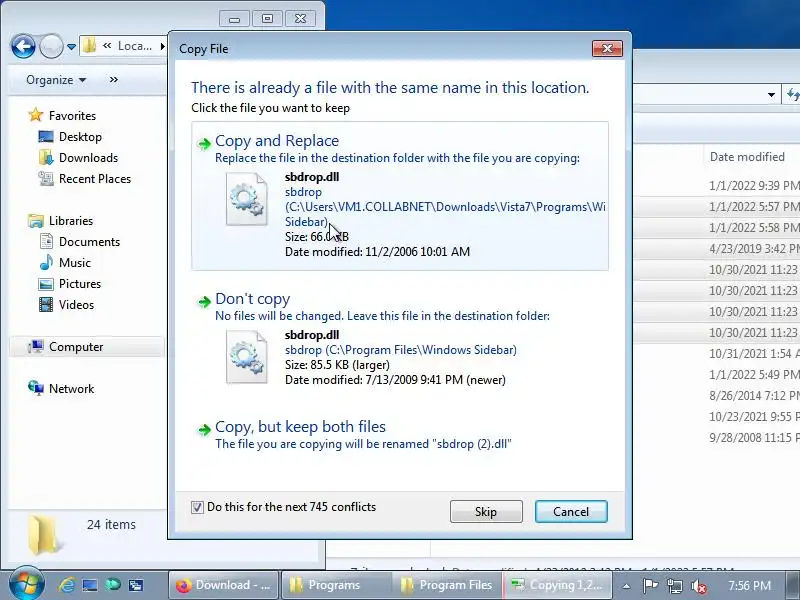Click the 7:56 PM taskbar clock
The image size is (800, 600).
point(749,585)
